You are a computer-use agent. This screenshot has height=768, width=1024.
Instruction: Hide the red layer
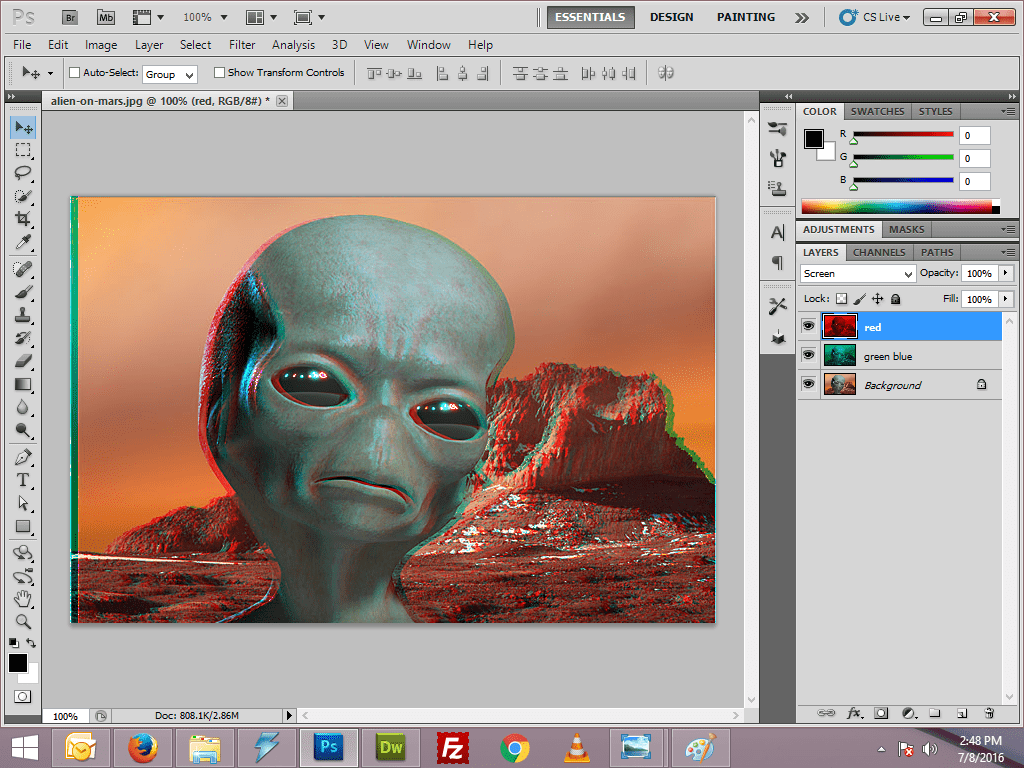(808, 327)
